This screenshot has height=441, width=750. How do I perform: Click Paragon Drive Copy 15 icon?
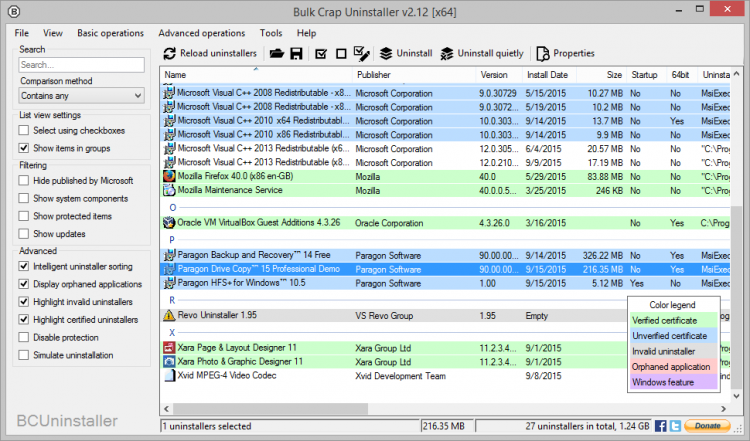(169, 269)
